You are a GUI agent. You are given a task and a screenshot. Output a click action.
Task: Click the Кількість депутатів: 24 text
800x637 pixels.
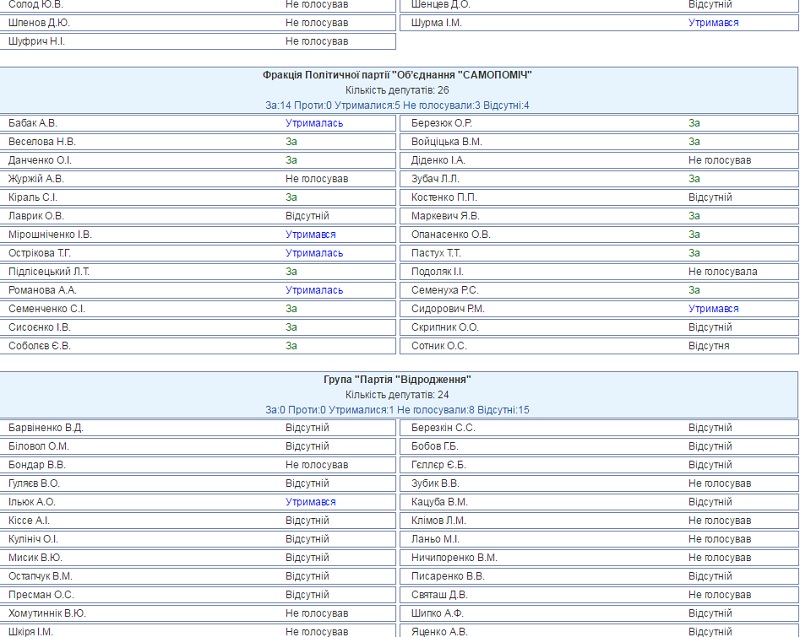pyautogui.click(x=397, y=395)
